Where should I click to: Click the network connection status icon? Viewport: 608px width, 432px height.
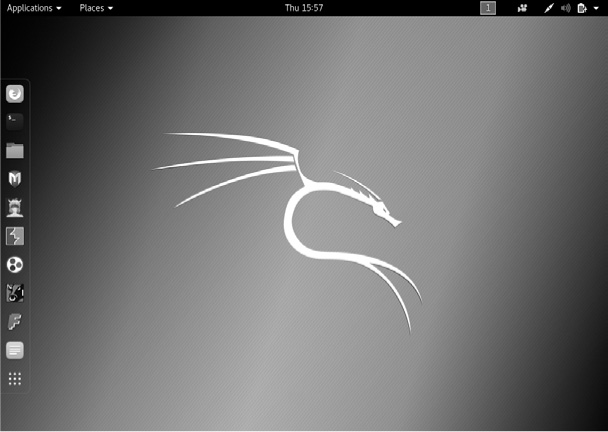coord(548,8)
